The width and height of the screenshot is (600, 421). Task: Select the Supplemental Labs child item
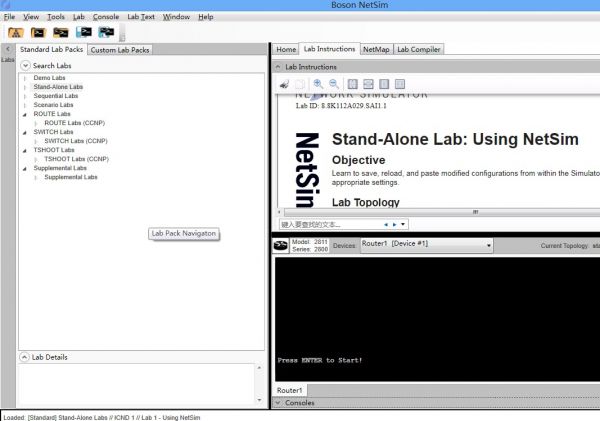coord(71,177)
